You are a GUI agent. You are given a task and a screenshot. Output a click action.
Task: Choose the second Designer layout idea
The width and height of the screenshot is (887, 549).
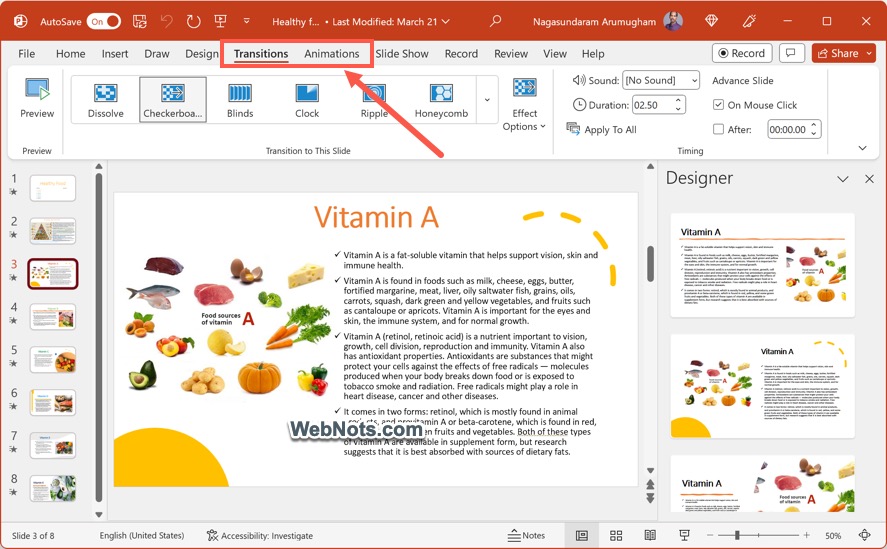762,386
